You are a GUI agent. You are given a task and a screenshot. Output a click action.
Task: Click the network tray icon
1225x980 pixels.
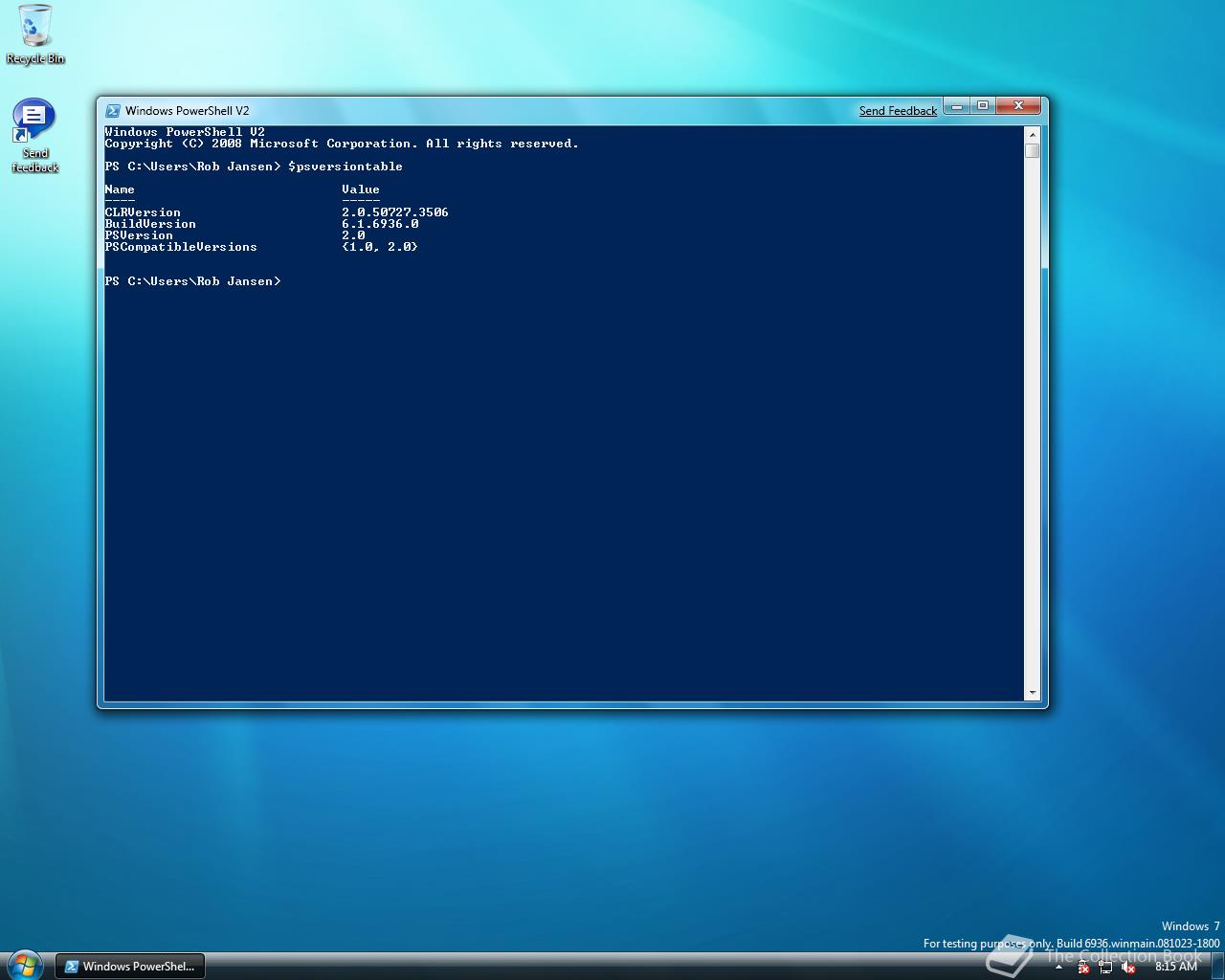pos(1106,968)
